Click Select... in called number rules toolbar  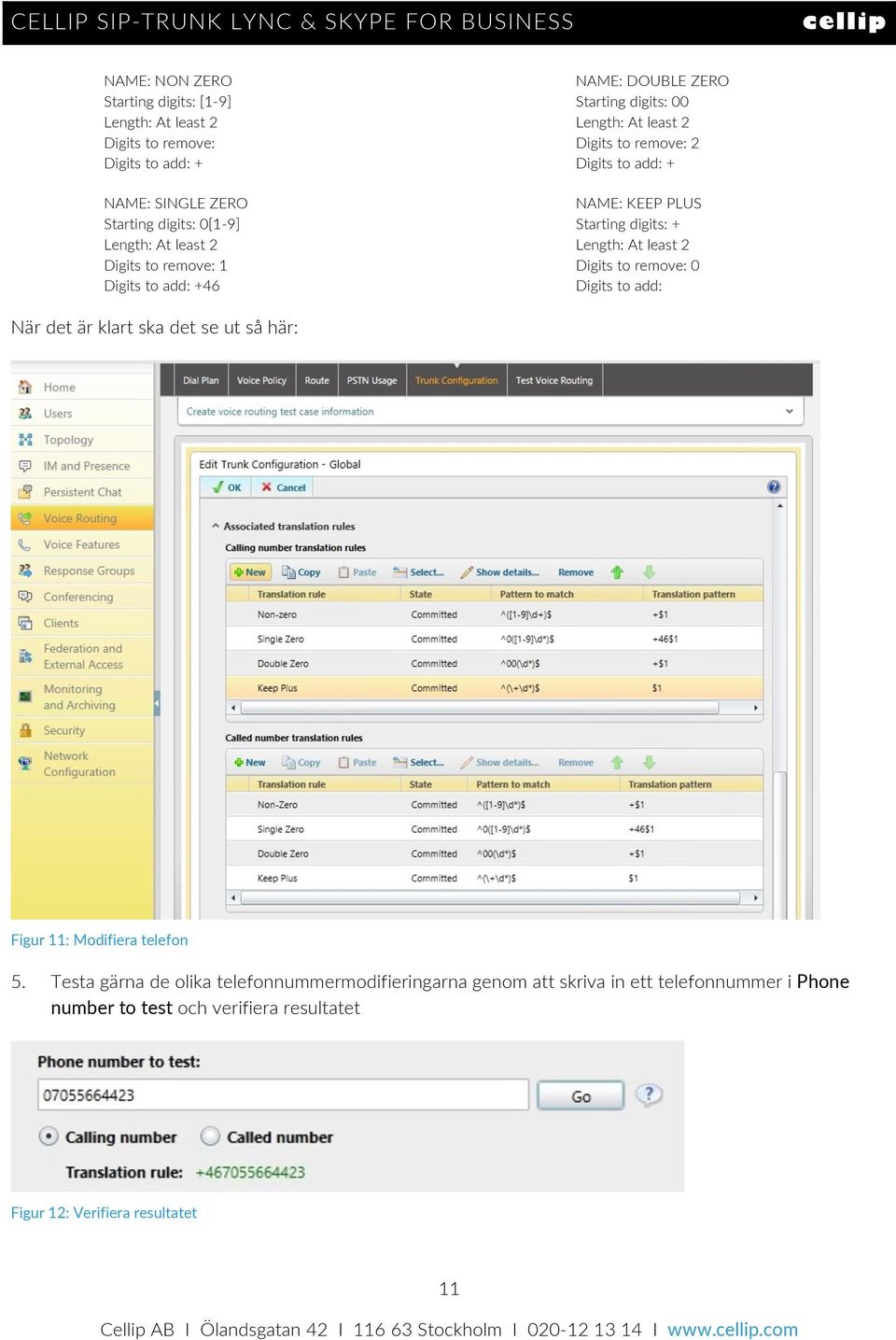click(418, 762)
